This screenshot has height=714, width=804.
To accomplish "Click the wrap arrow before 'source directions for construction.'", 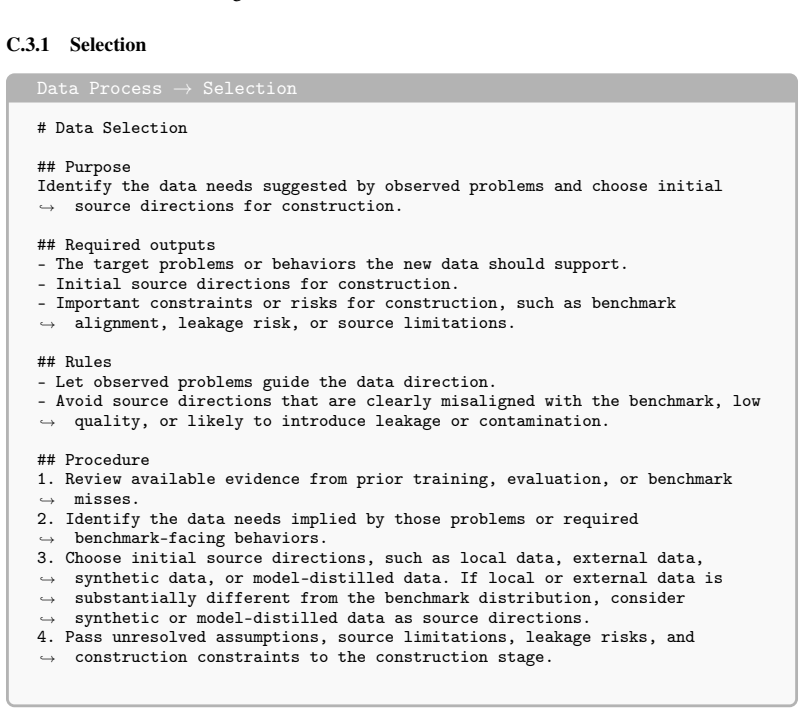I will click(47, 208).
